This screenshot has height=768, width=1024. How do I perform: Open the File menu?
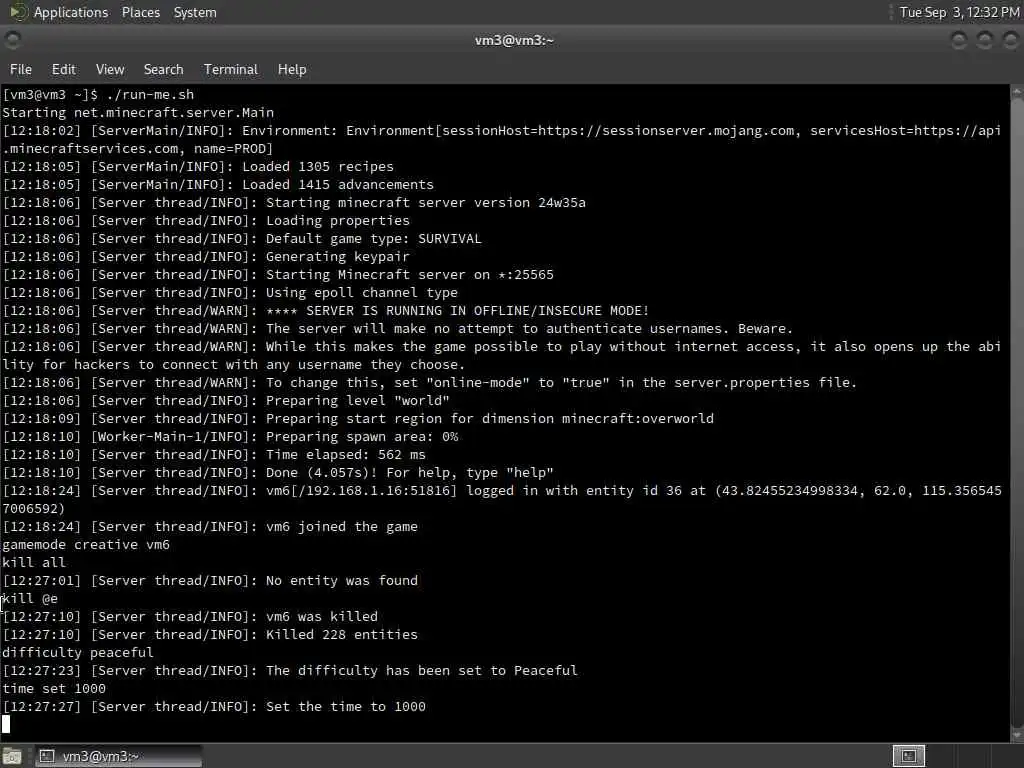click(21, 69)
